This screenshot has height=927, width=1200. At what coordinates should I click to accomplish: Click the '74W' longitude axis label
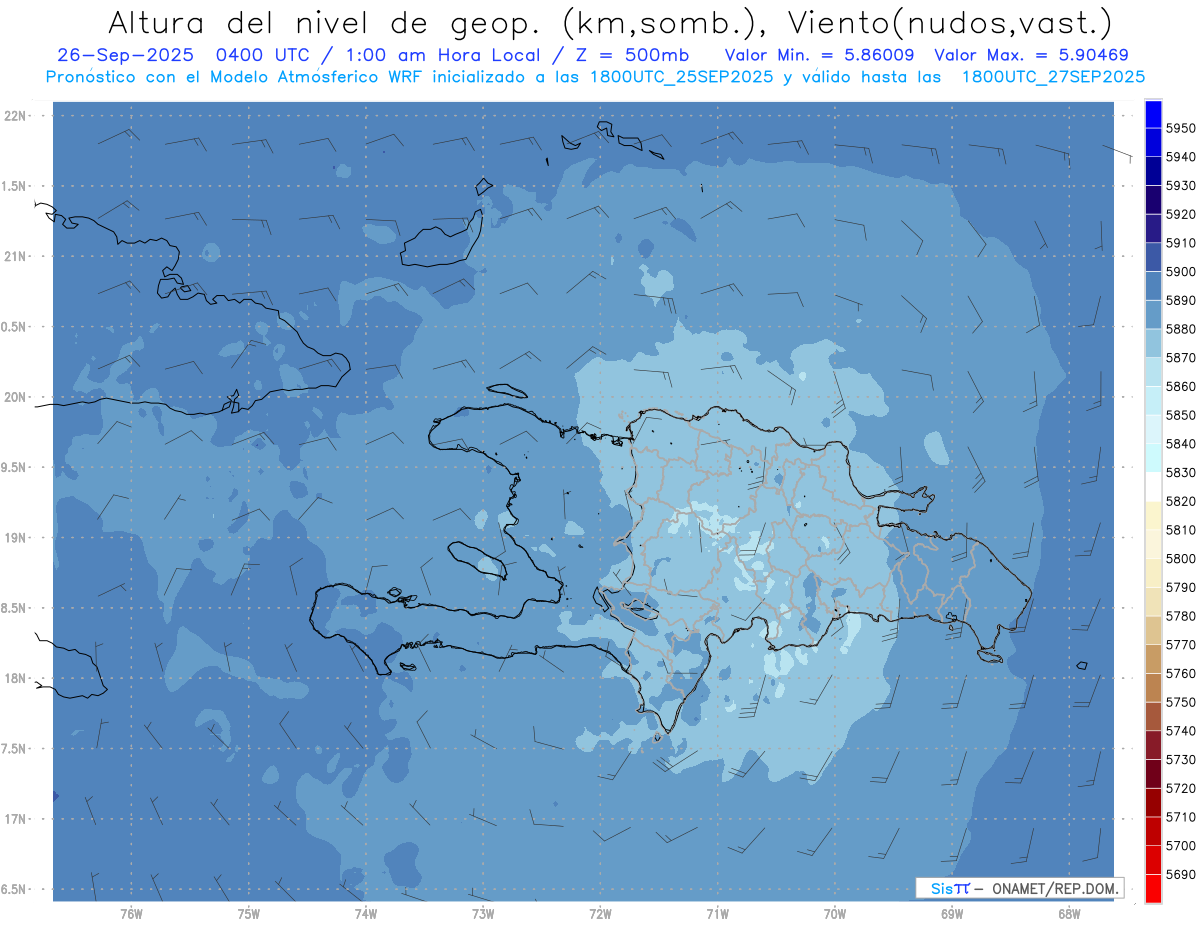click(365, 913)
